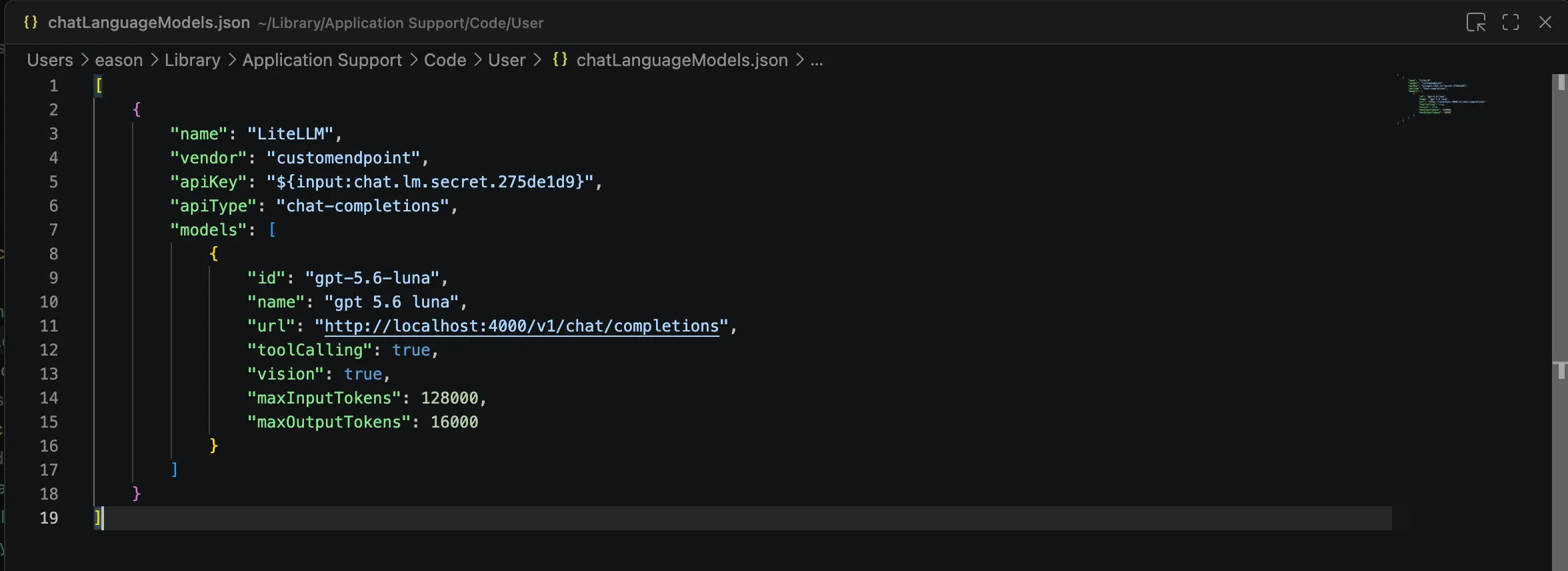This screenshot has height=571, width=1568.
Task: Close the chatLanguageModels.json preview panel
Action: (1545, 23)
